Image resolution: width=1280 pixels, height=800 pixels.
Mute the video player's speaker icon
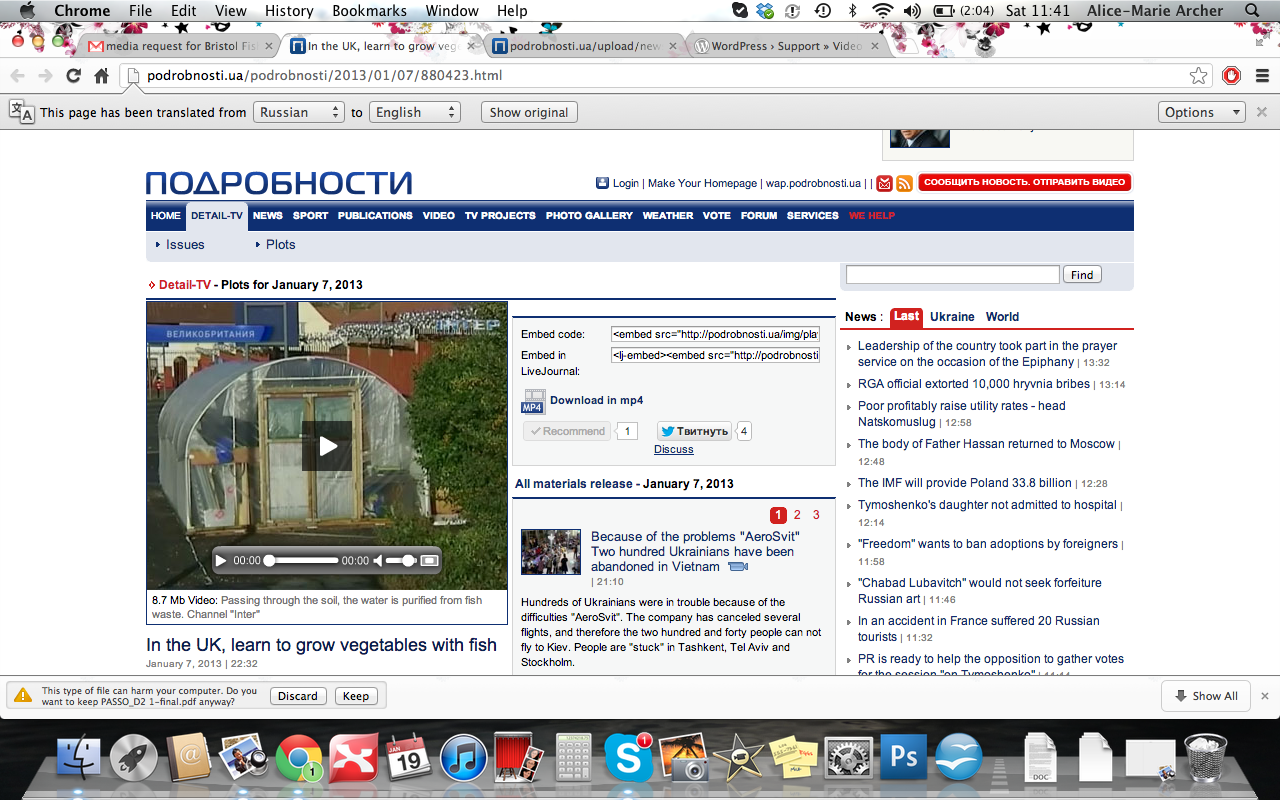[x=378, y=561]
